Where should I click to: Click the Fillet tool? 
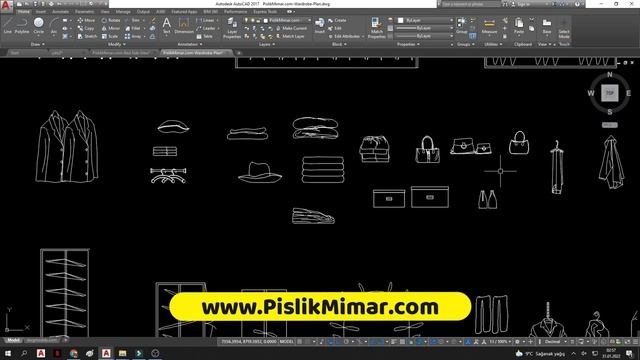pyautogui.click(x=133, y=28)
